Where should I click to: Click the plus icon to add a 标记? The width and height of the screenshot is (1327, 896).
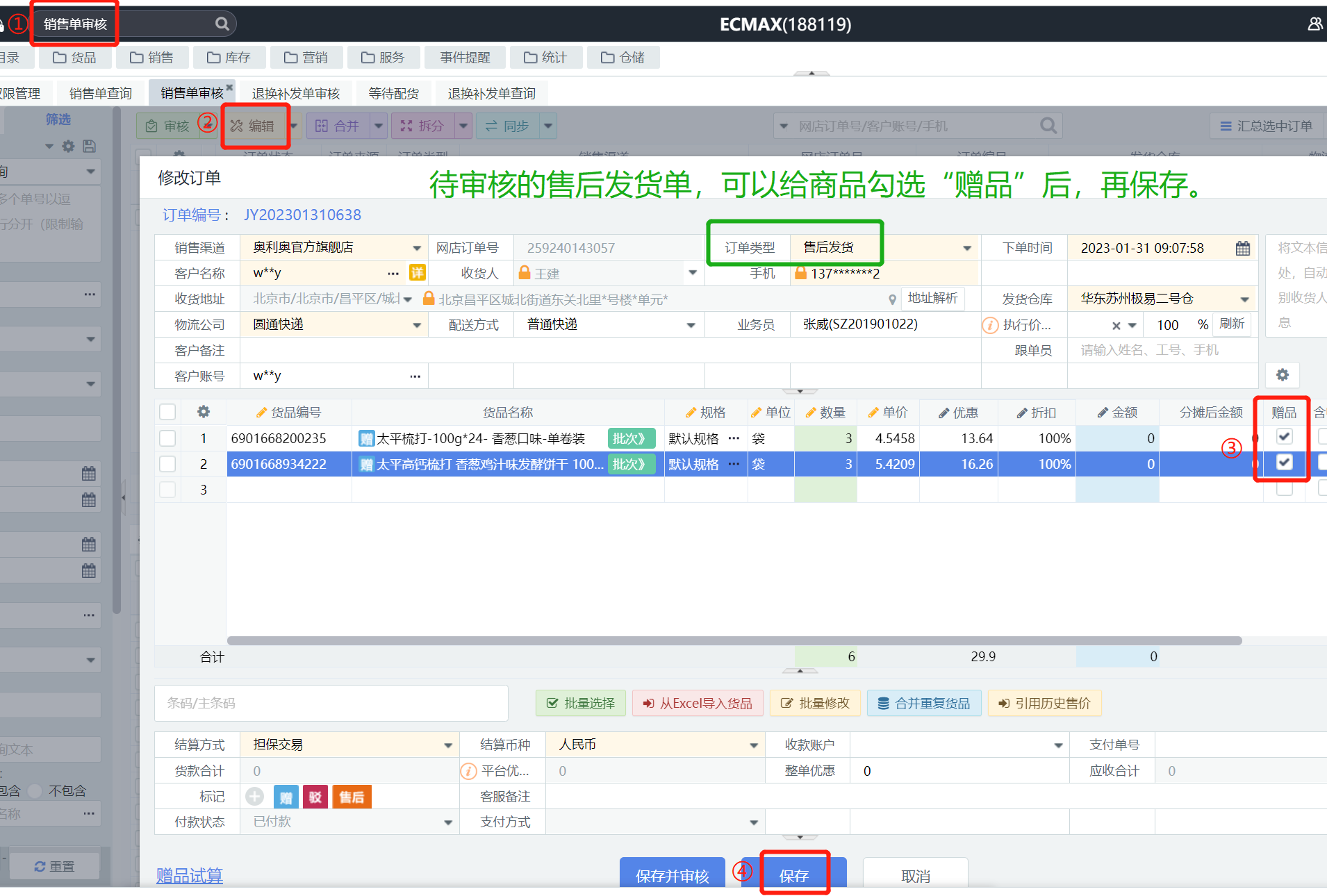[255, 796]
